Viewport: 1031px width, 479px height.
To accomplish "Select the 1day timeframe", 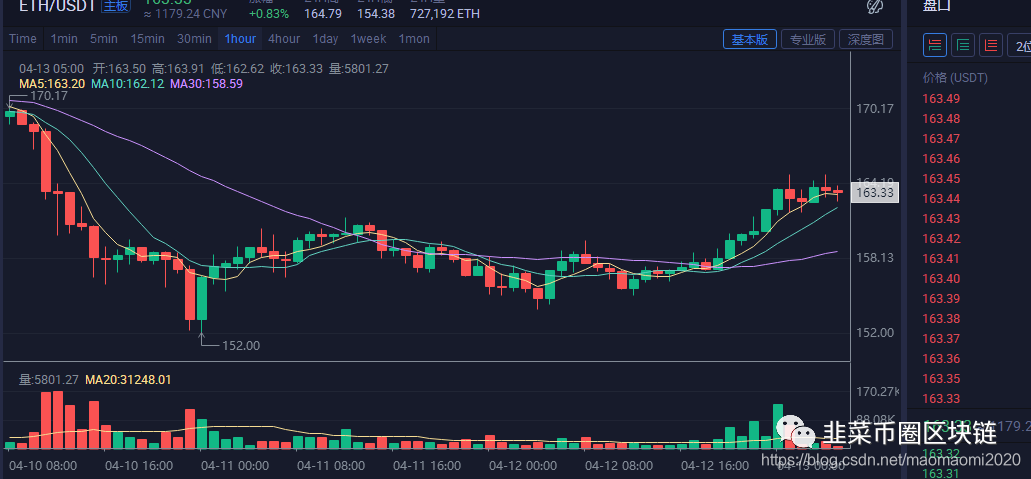I will click(x=325, y=39).
